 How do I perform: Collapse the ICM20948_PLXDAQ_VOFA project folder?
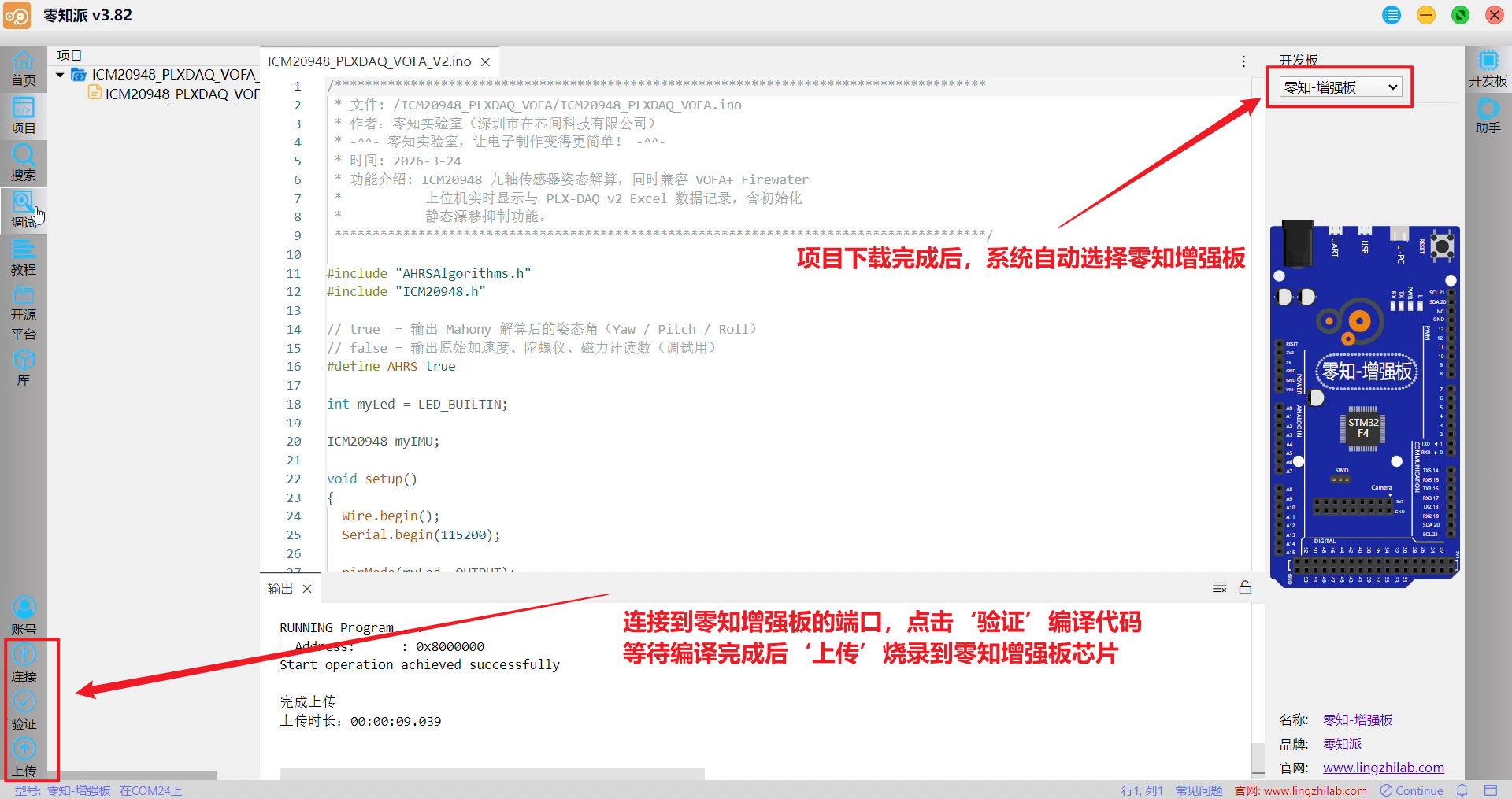pos(60,75)
